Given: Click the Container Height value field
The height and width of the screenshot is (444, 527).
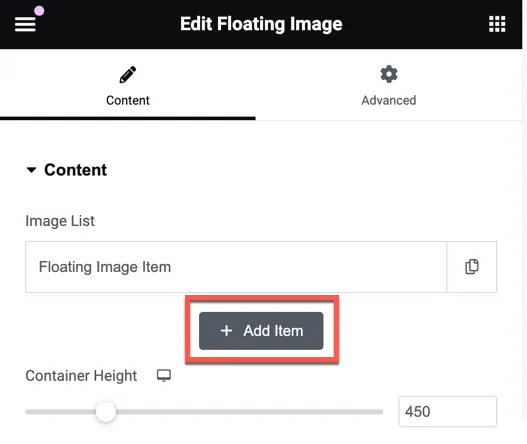Looking at the screenshot, I should (x=447, y=411).
